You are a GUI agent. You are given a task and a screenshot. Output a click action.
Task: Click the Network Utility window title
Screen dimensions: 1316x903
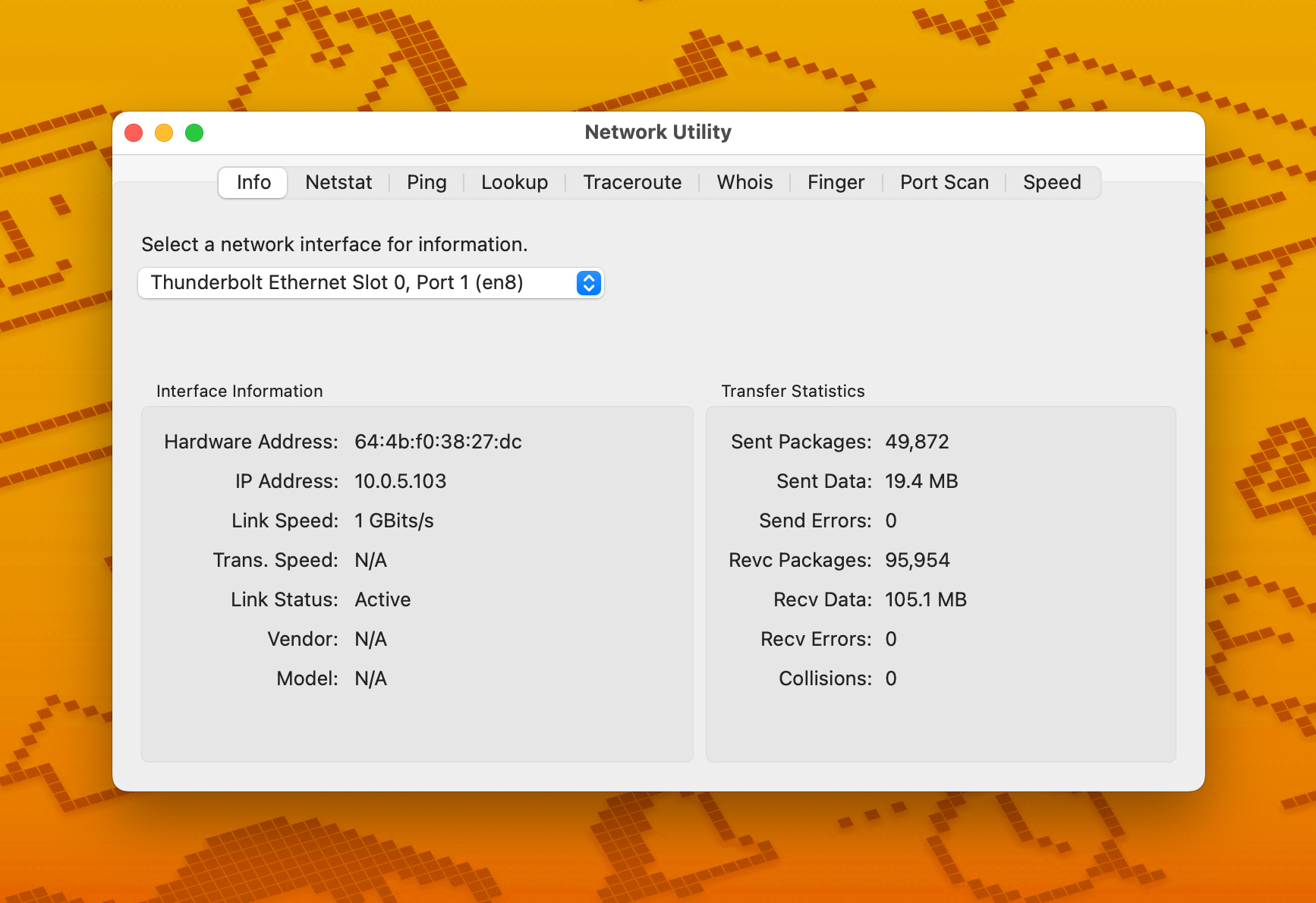click(658, 132)
